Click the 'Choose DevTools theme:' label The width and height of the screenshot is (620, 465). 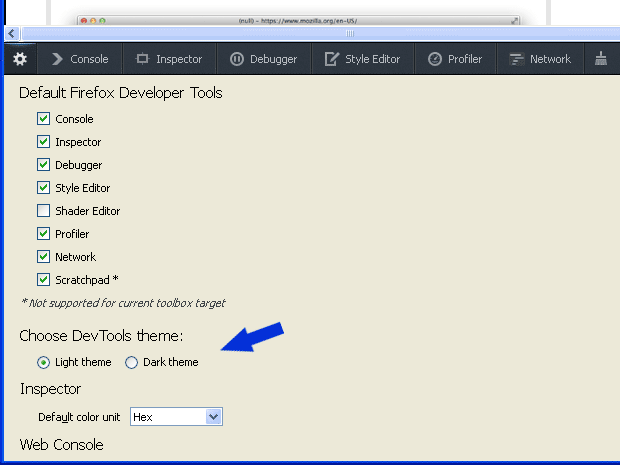coord(101,336)
